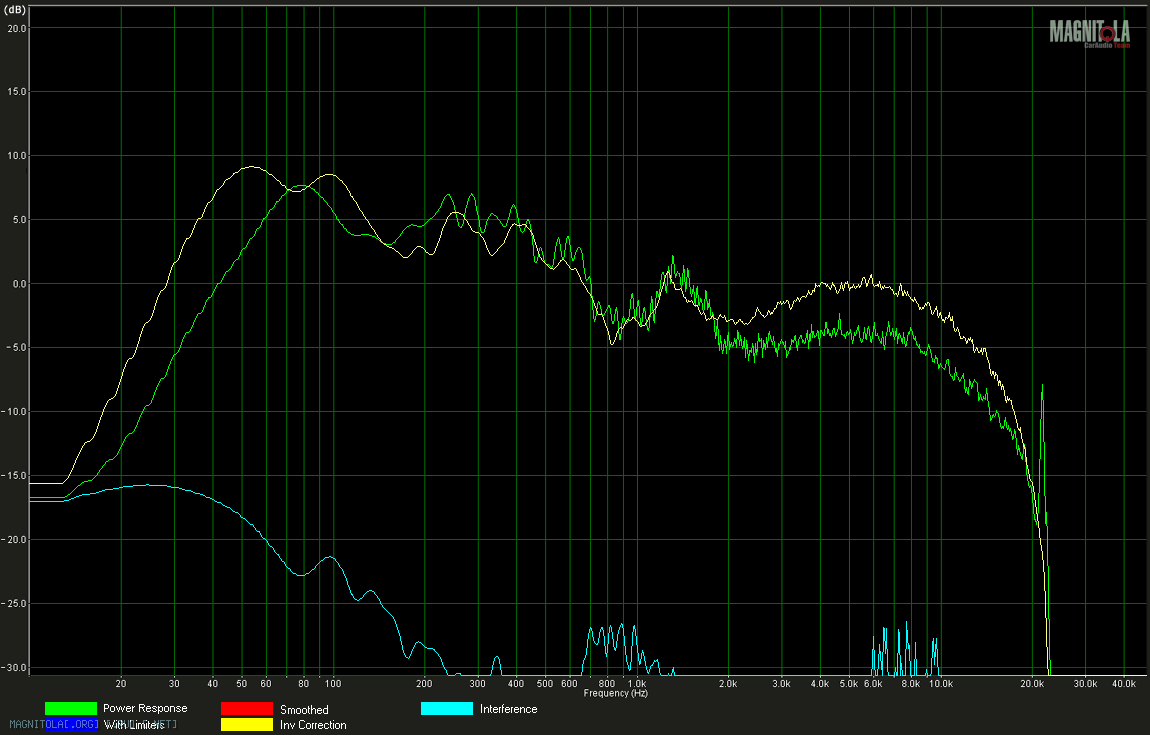The height and width of the screenshot is (735, 1150).
Task: Click the cyan Interference legend swatch
Action: pos(446,709)
